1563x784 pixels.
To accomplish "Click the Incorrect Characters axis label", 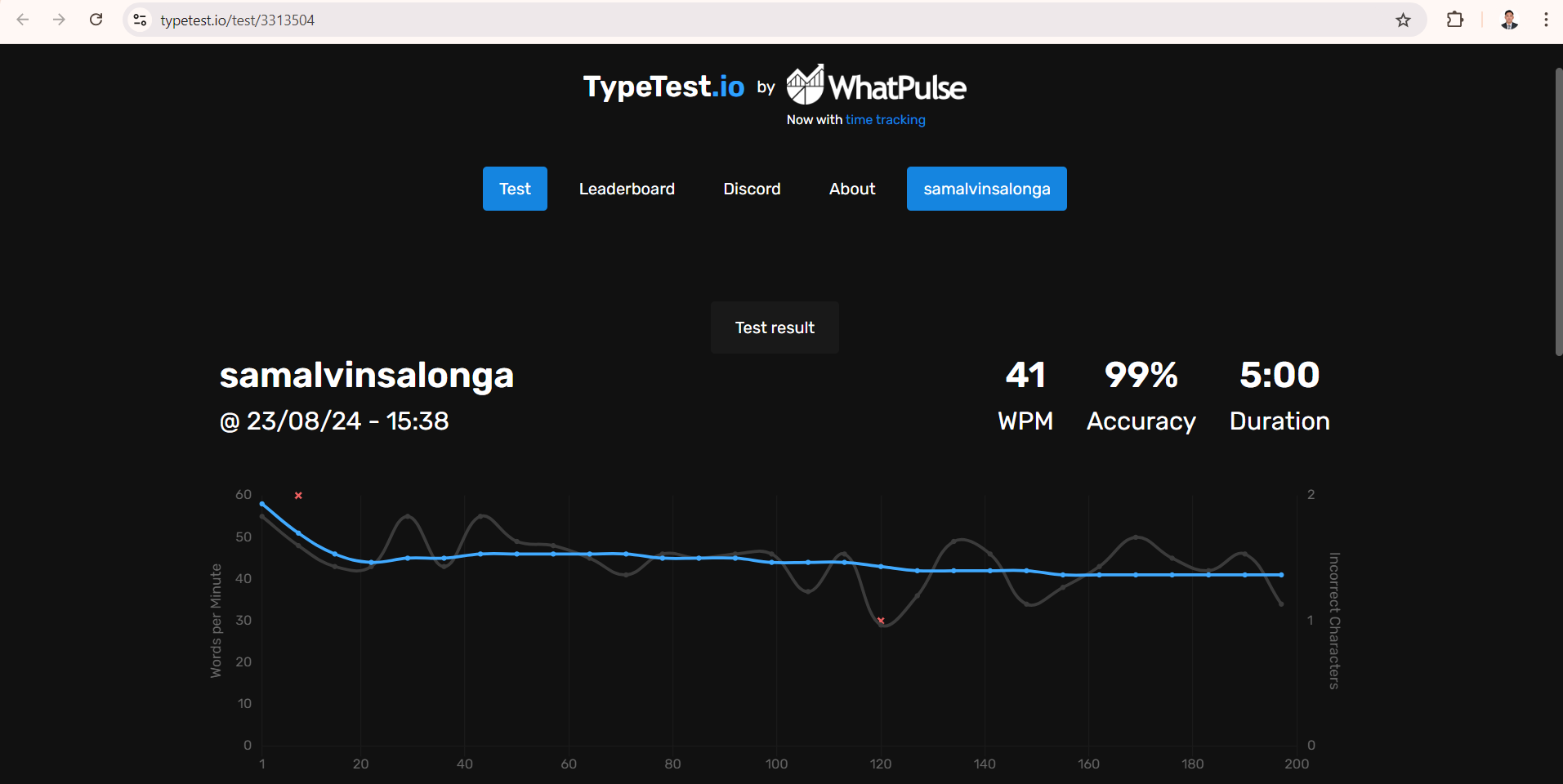I will (x=1334, y=621).
